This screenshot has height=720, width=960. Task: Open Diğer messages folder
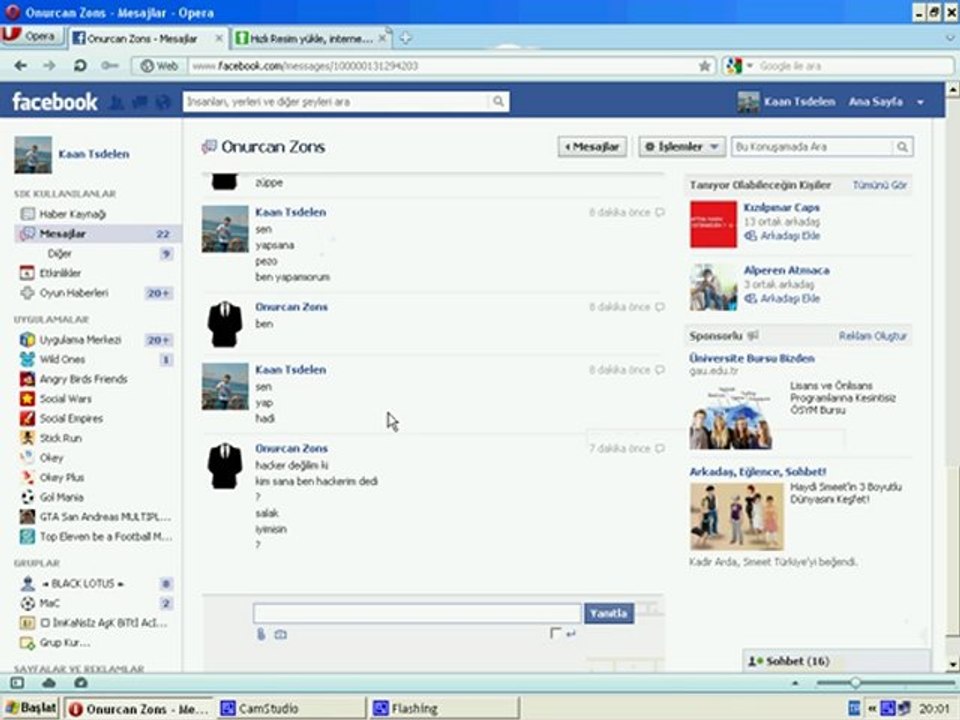point(59,253)
